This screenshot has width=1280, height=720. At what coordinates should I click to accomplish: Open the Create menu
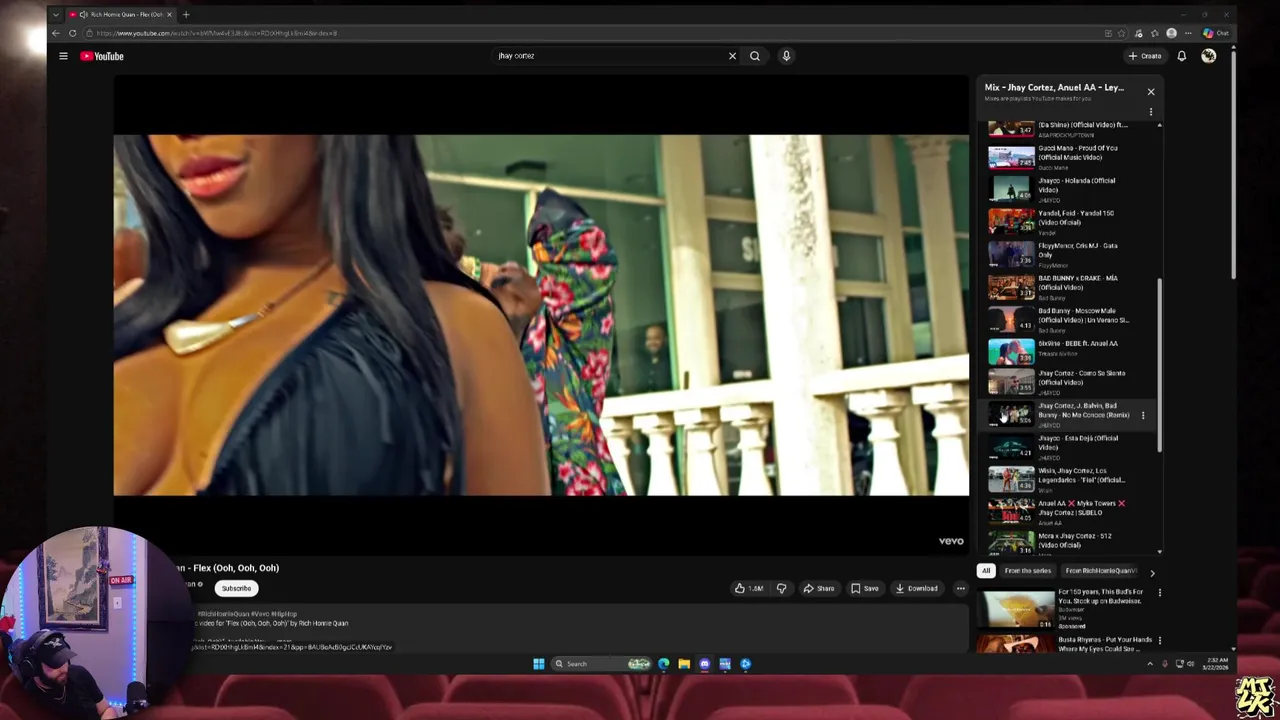tap(1145, 56)
